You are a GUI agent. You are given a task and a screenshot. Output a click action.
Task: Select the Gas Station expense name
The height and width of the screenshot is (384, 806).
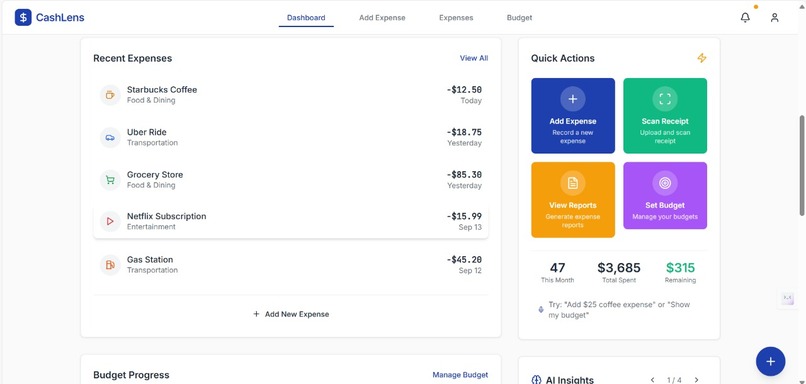(x=150, y=260)
